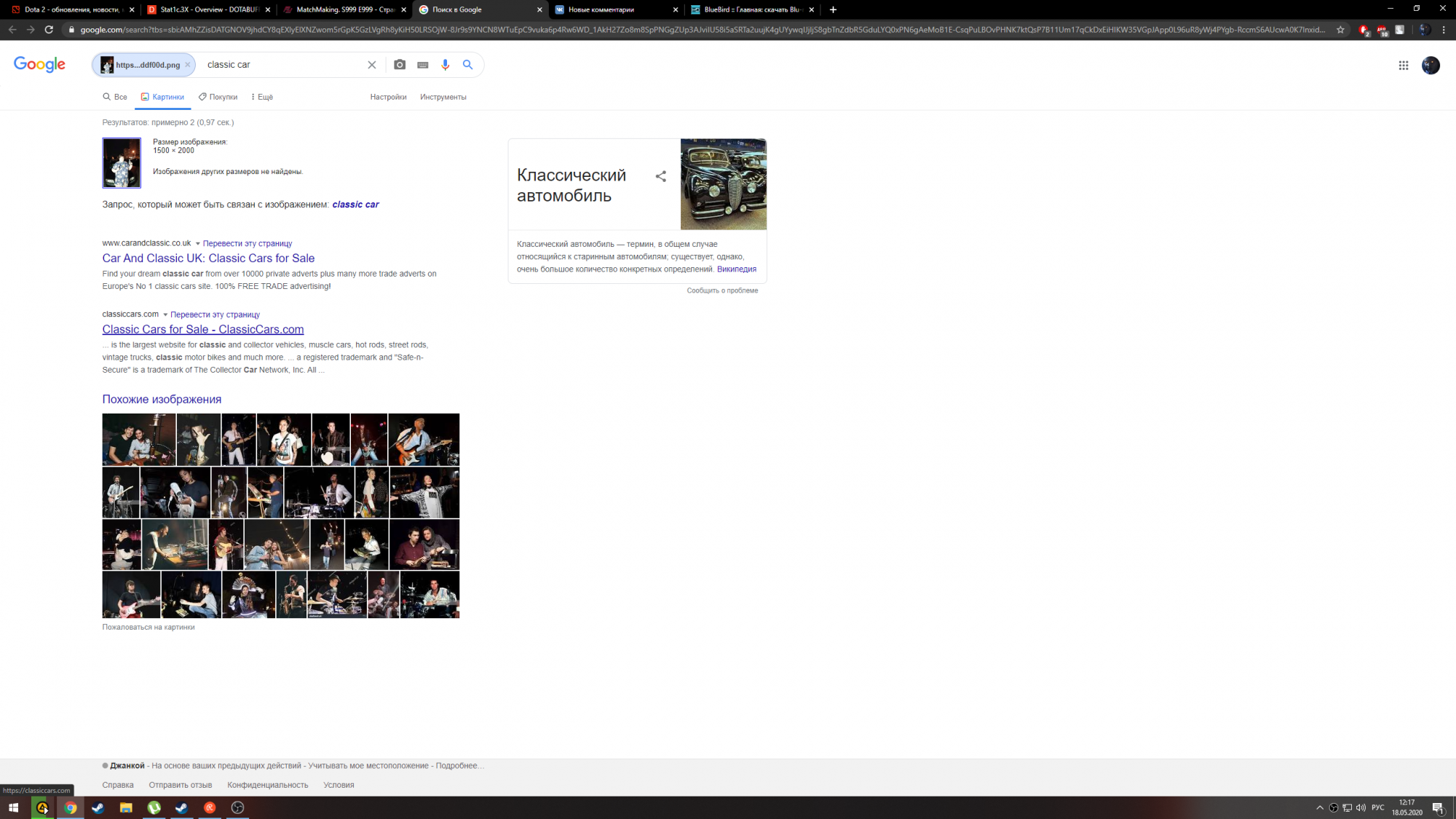Expand the Ещё search options menu

pyautogui.click(x=261, y=96)
